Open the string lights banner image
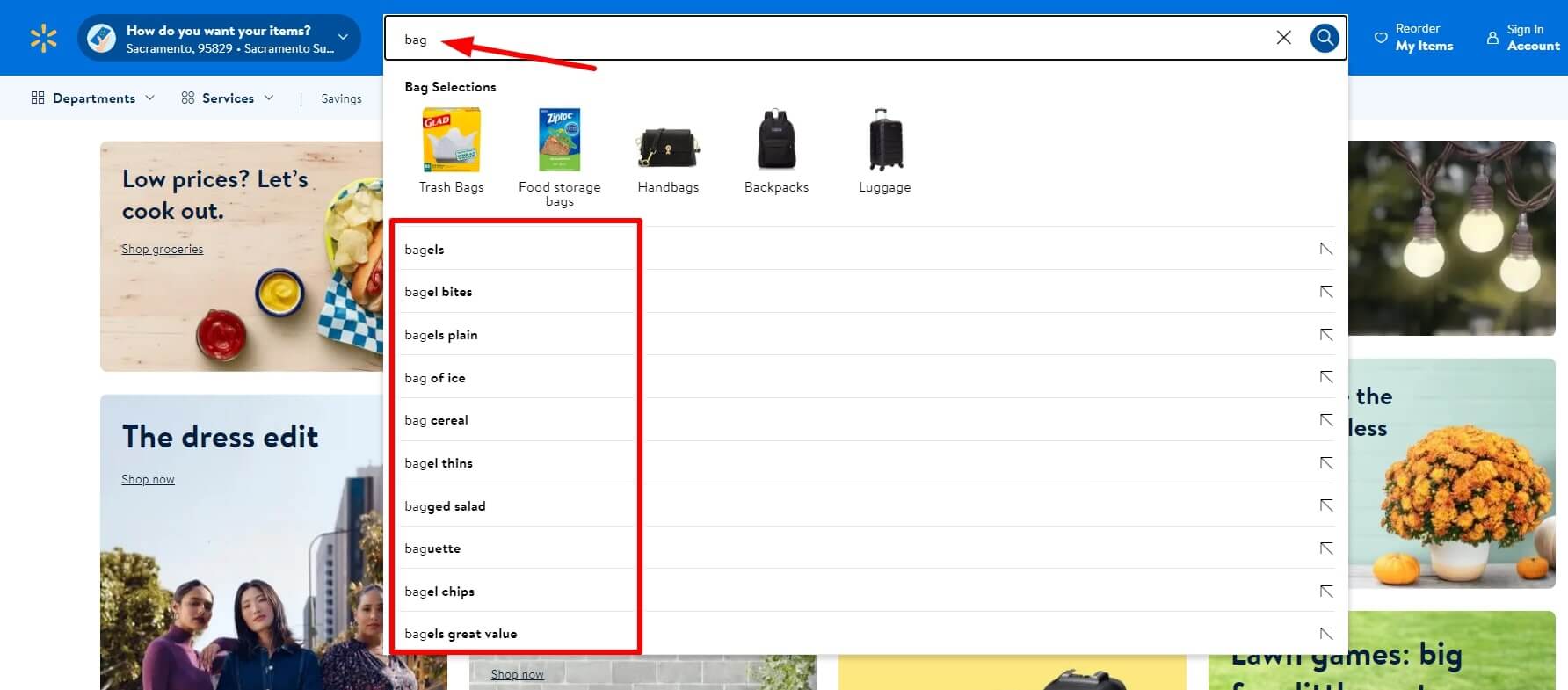Image resolution: width=1568 pixels, height=690 pixels. (1452, 237)
